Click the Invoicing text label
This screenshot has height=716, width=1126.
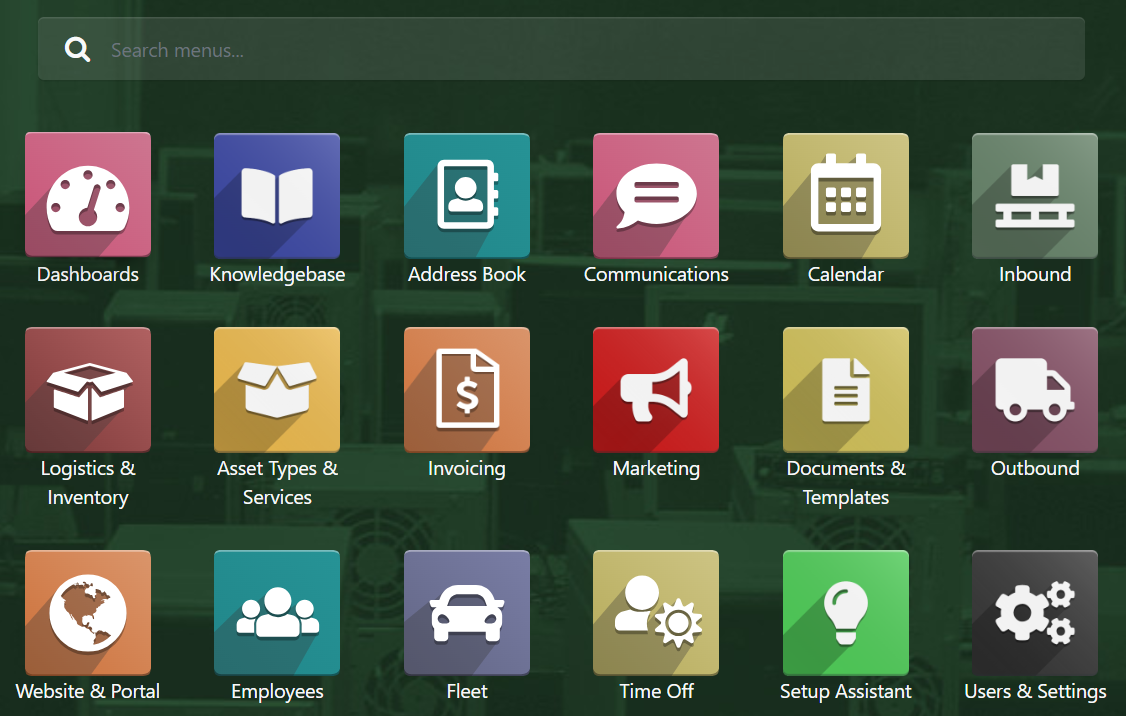(467, 469)
